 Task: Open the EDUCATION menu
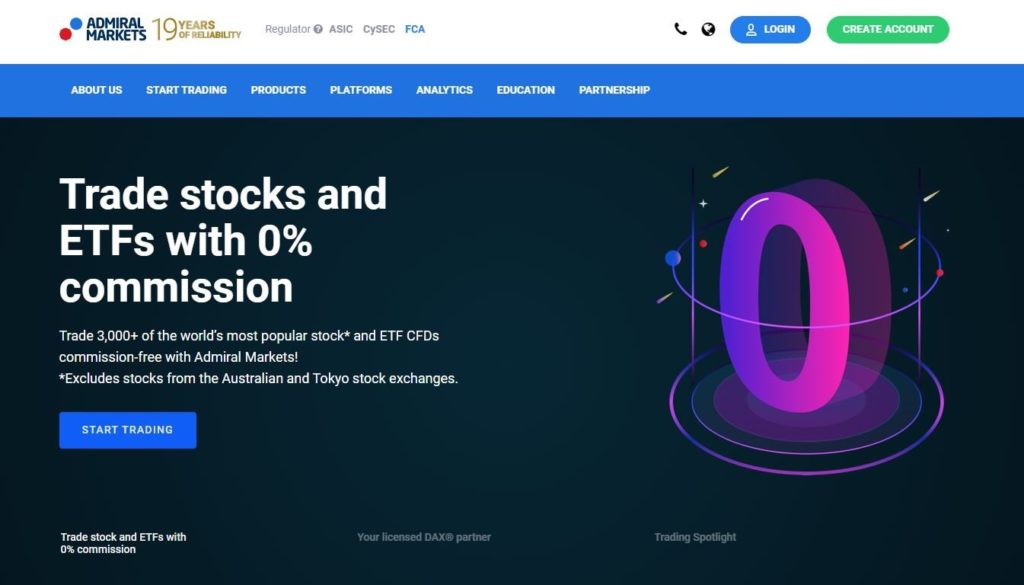pyautogui.click(x=526, y=90)
